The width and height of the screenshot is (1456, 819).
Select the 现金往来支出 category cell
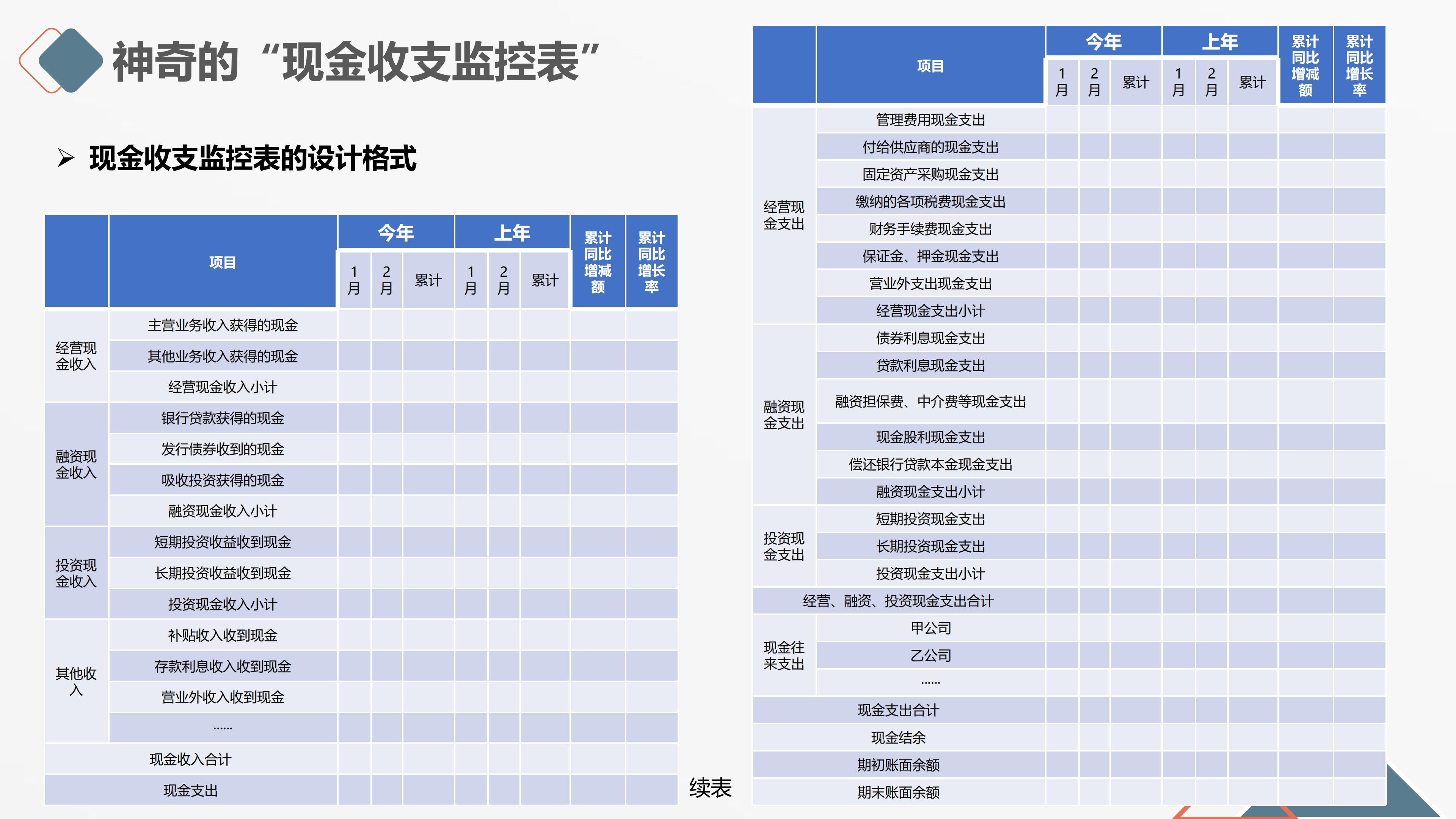(783, 655)
